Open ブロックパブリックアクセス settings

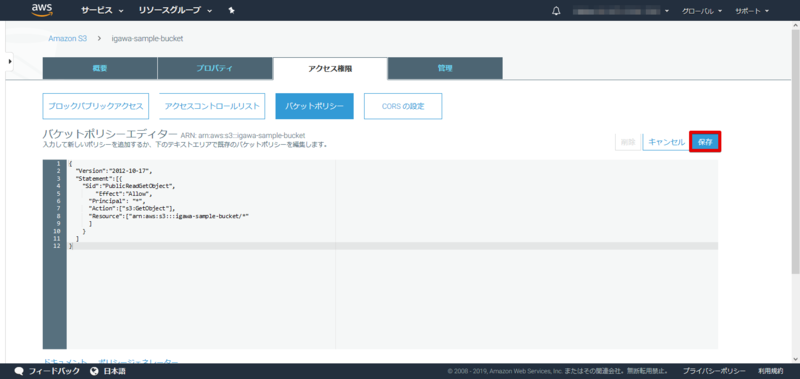(x=96, y=106)
